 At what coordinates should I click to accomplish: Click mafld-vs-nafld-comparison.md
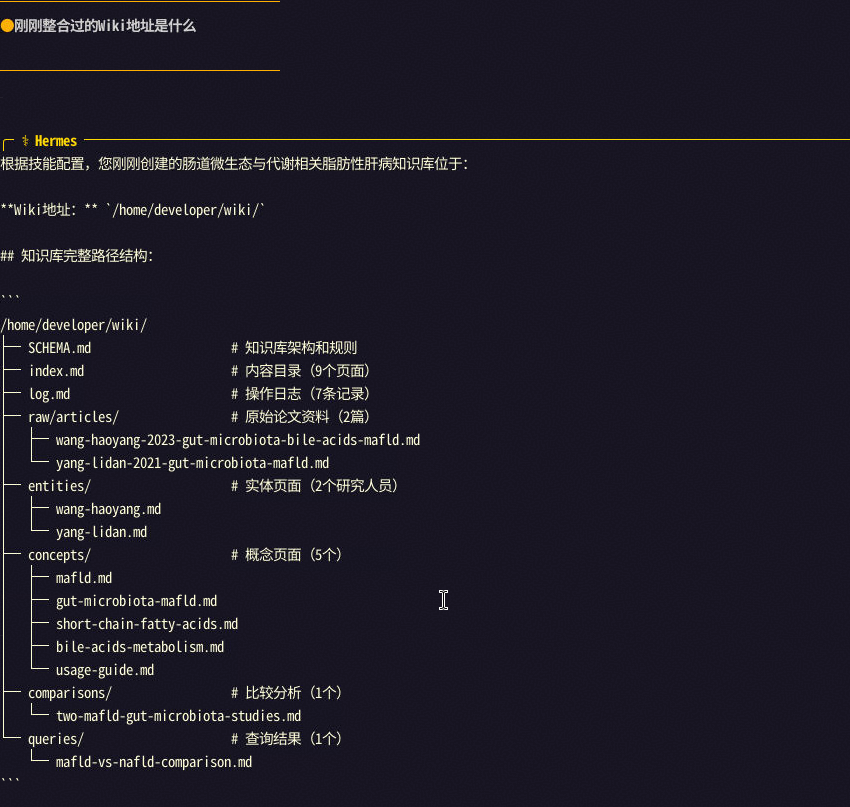154,762
